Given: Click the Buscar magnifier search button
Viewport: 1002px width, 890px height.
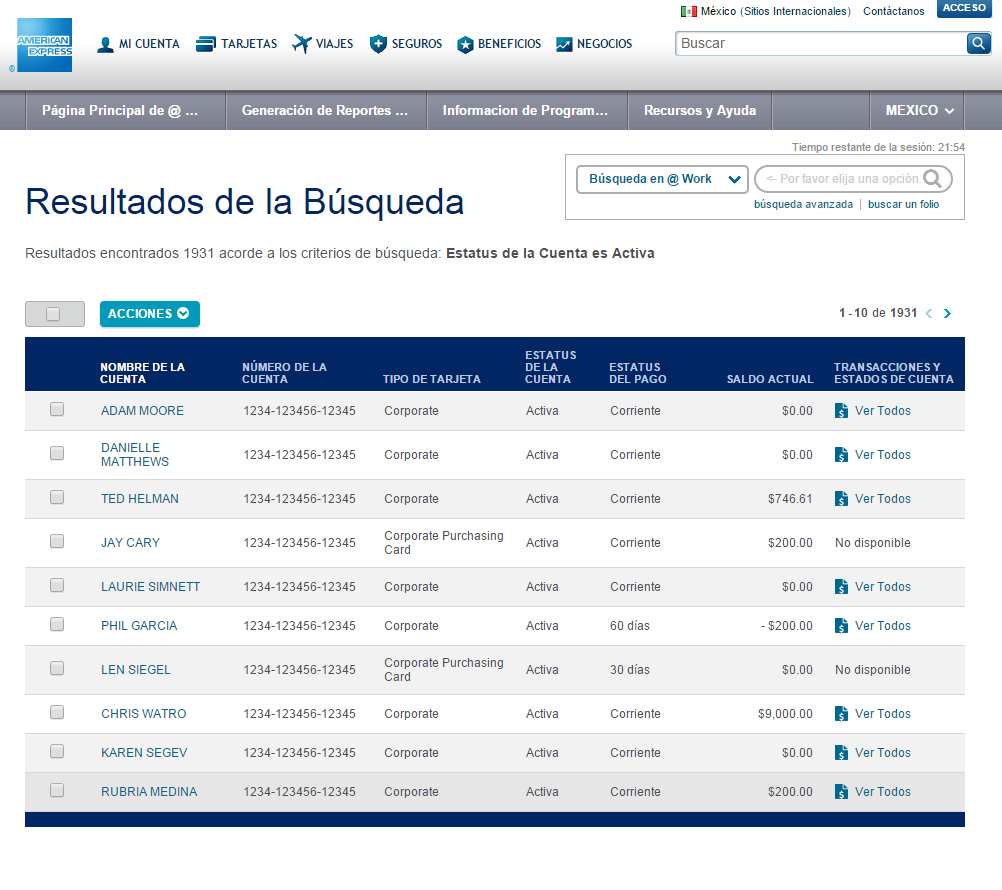Looking at the screenshot, I should tap(978, 43).
